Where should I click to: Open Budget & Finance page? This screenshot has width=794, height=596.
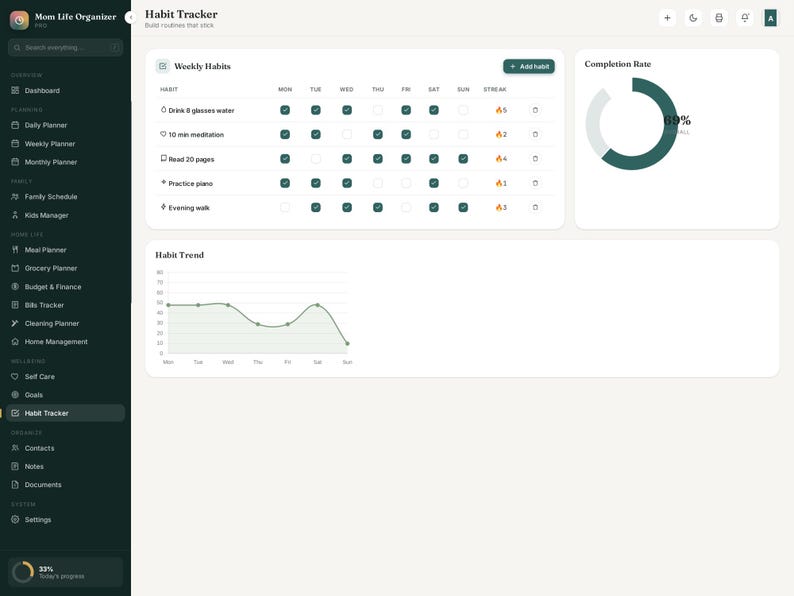coord(65,287)
